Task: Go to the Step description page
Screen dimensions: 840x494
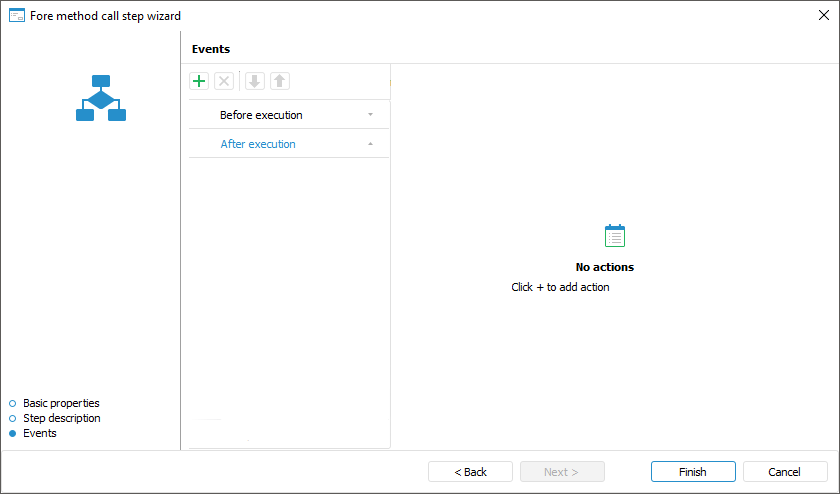Action: [61, 418]
